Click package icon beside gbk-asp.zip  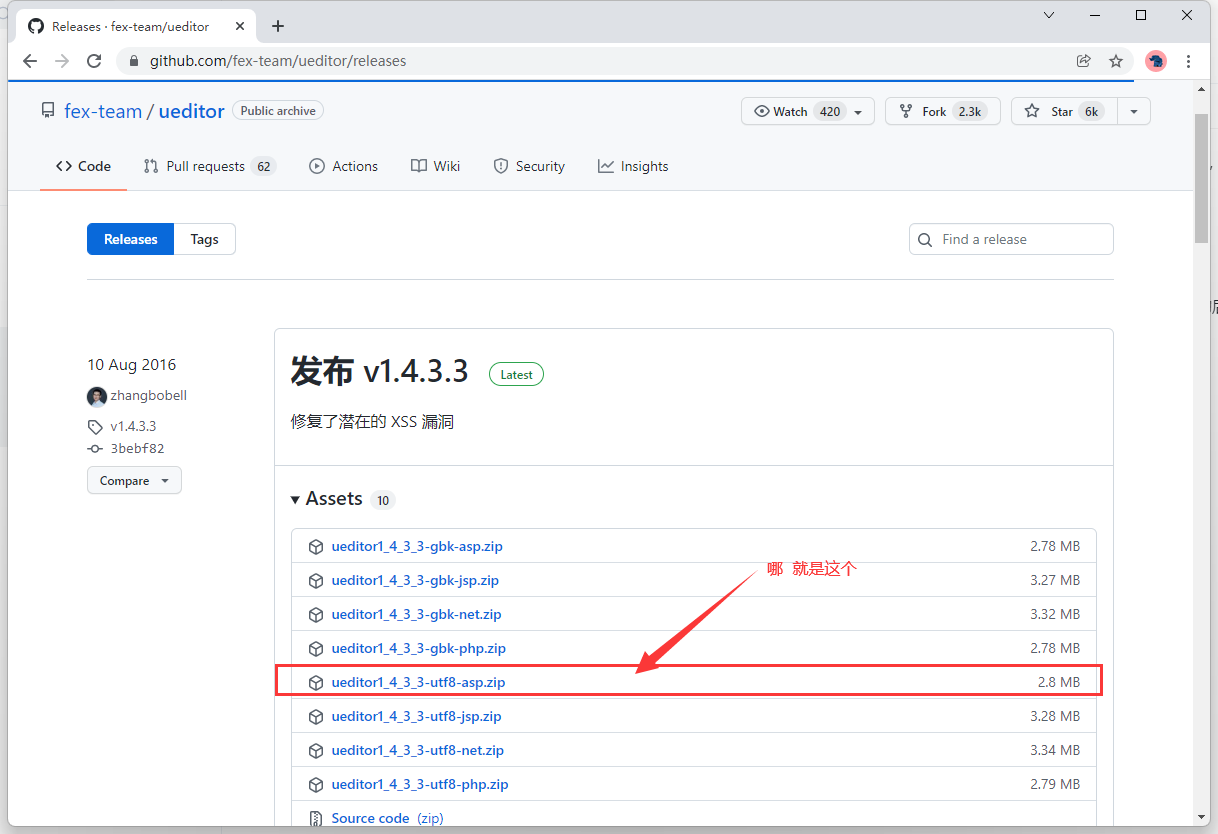(315, 547)
